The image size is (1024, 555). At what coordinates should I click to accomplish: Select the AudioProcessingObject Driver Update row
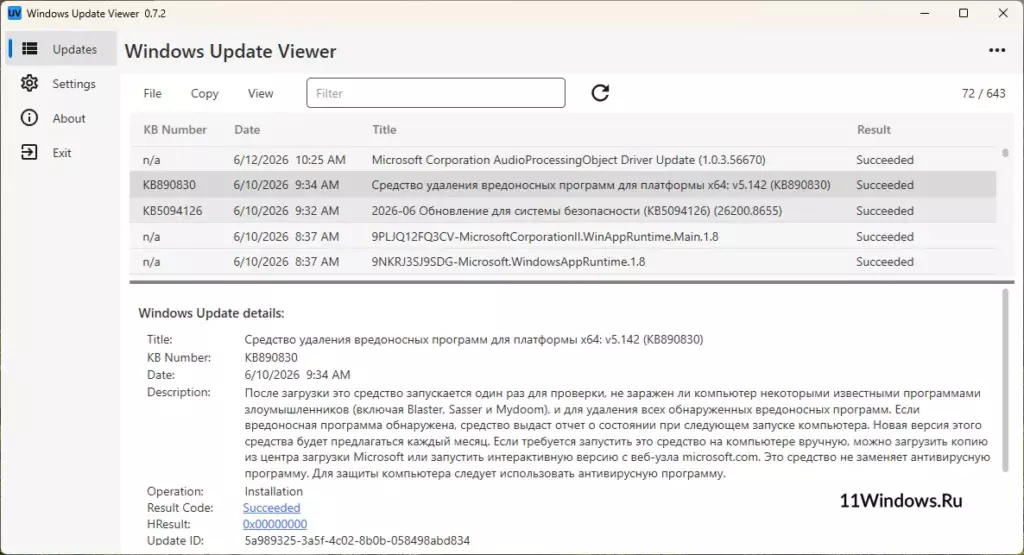tap(563, 159)
